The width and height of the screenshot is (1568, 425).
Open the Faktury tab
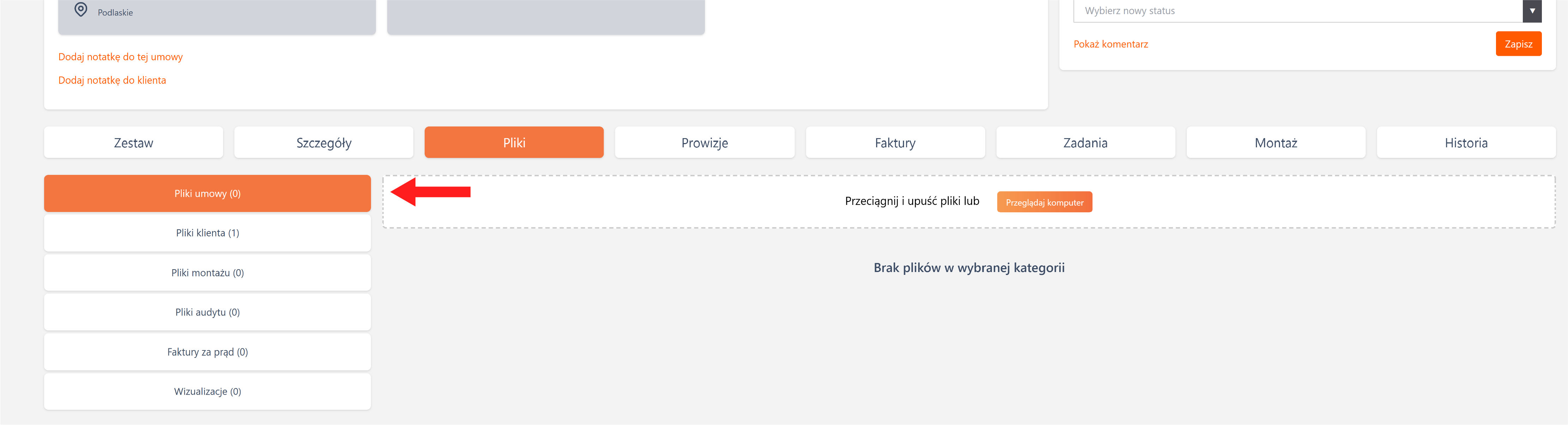[895, 142]
